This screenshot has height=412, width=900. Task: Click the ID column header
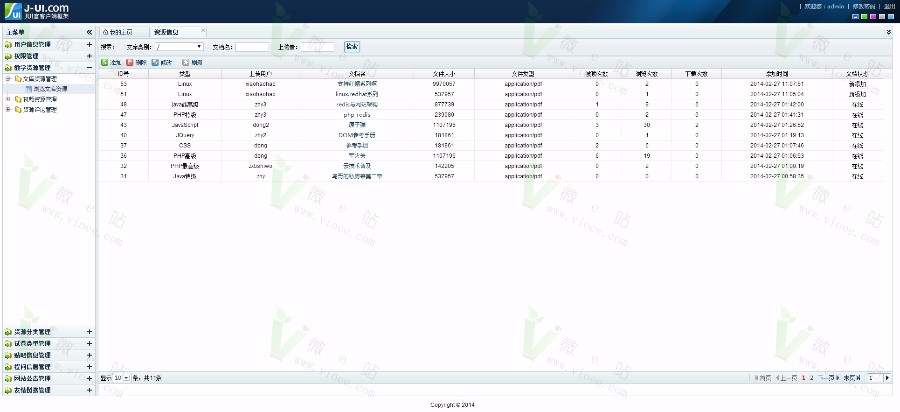(123, 73)
